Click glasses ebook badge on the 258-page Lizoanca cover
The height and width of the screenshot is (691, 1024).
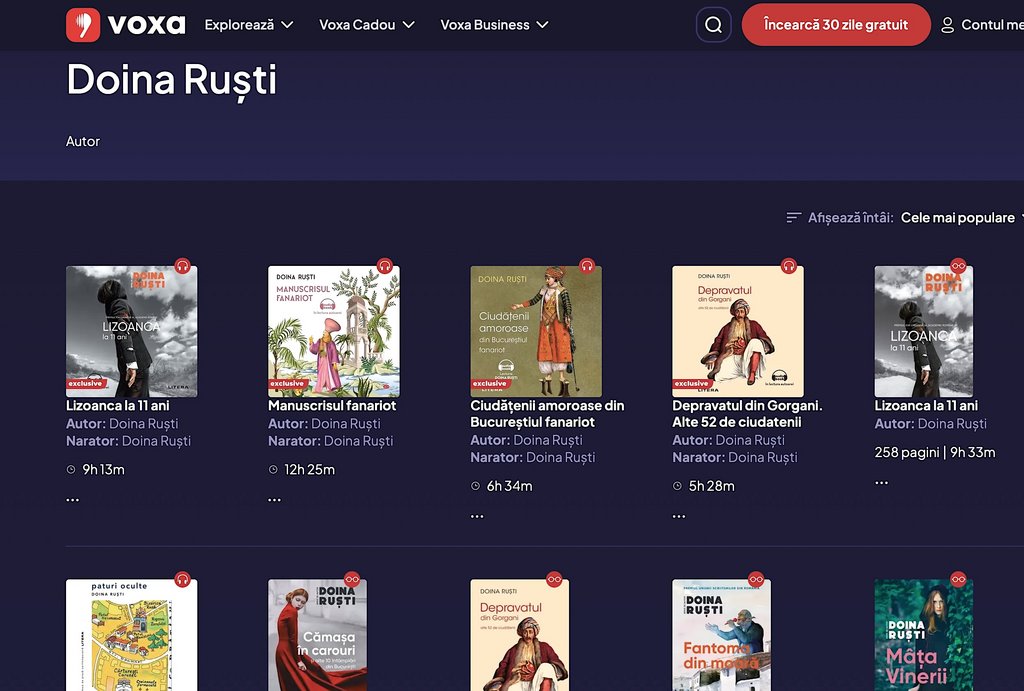[958, 266]
